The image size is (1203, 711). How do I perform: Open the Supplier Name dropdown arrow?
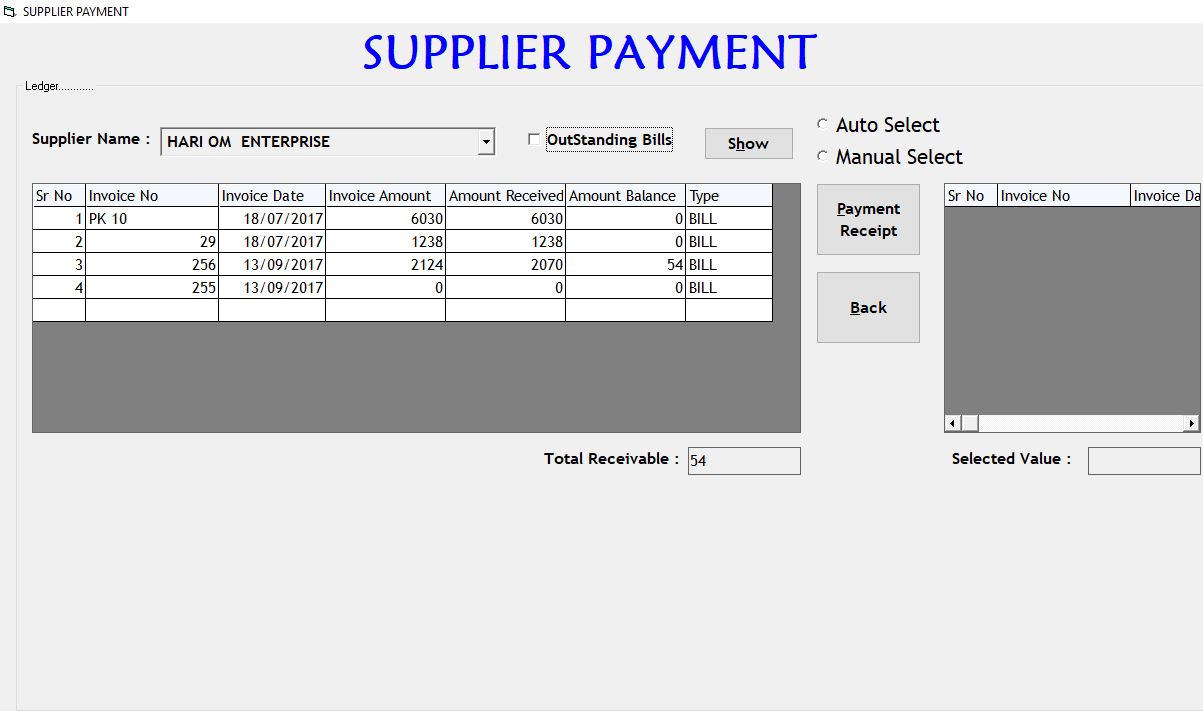pos(486,142)
